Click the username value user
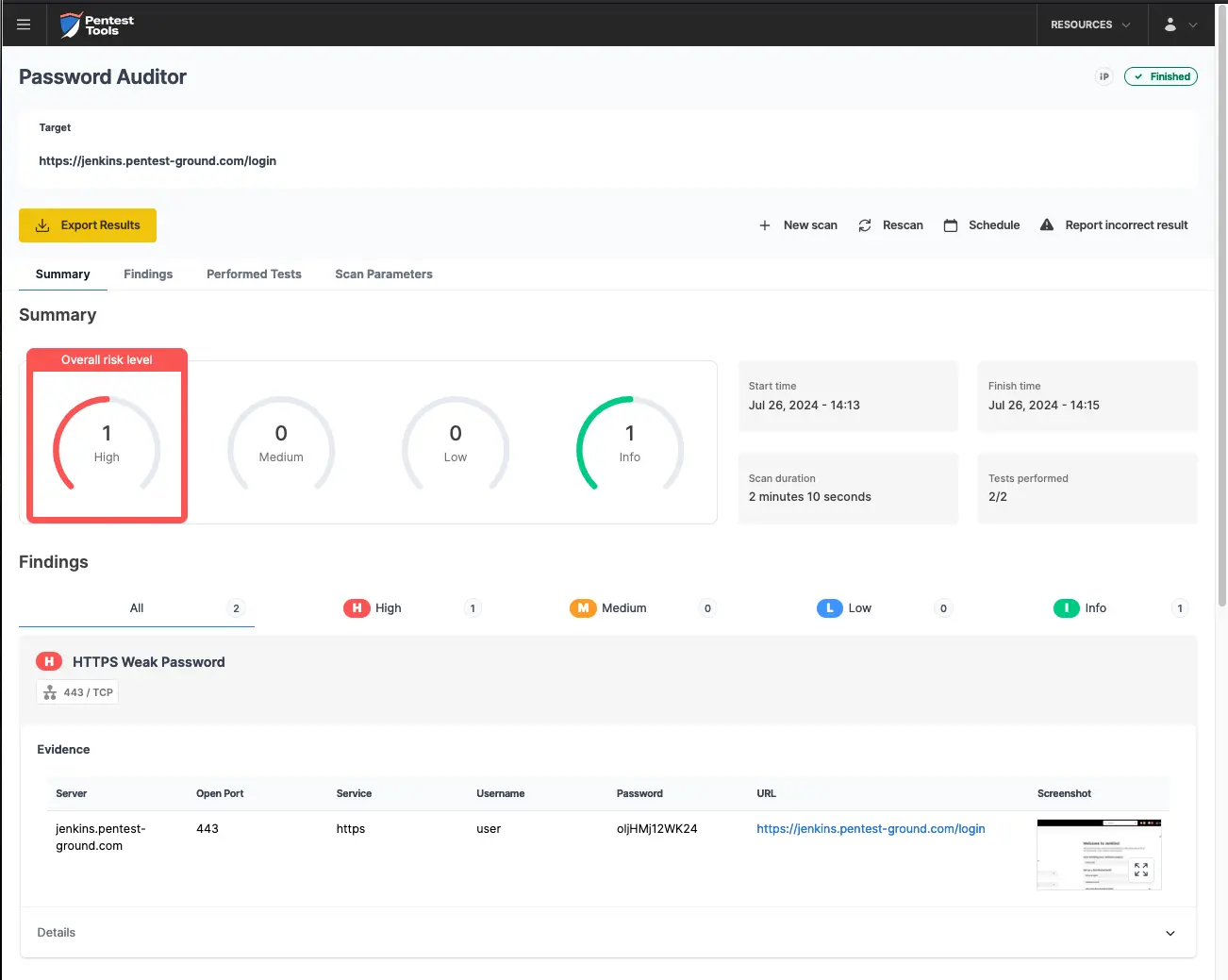Image resolution: width=1228 pixels, height=980 pixels. click(489, 829)
